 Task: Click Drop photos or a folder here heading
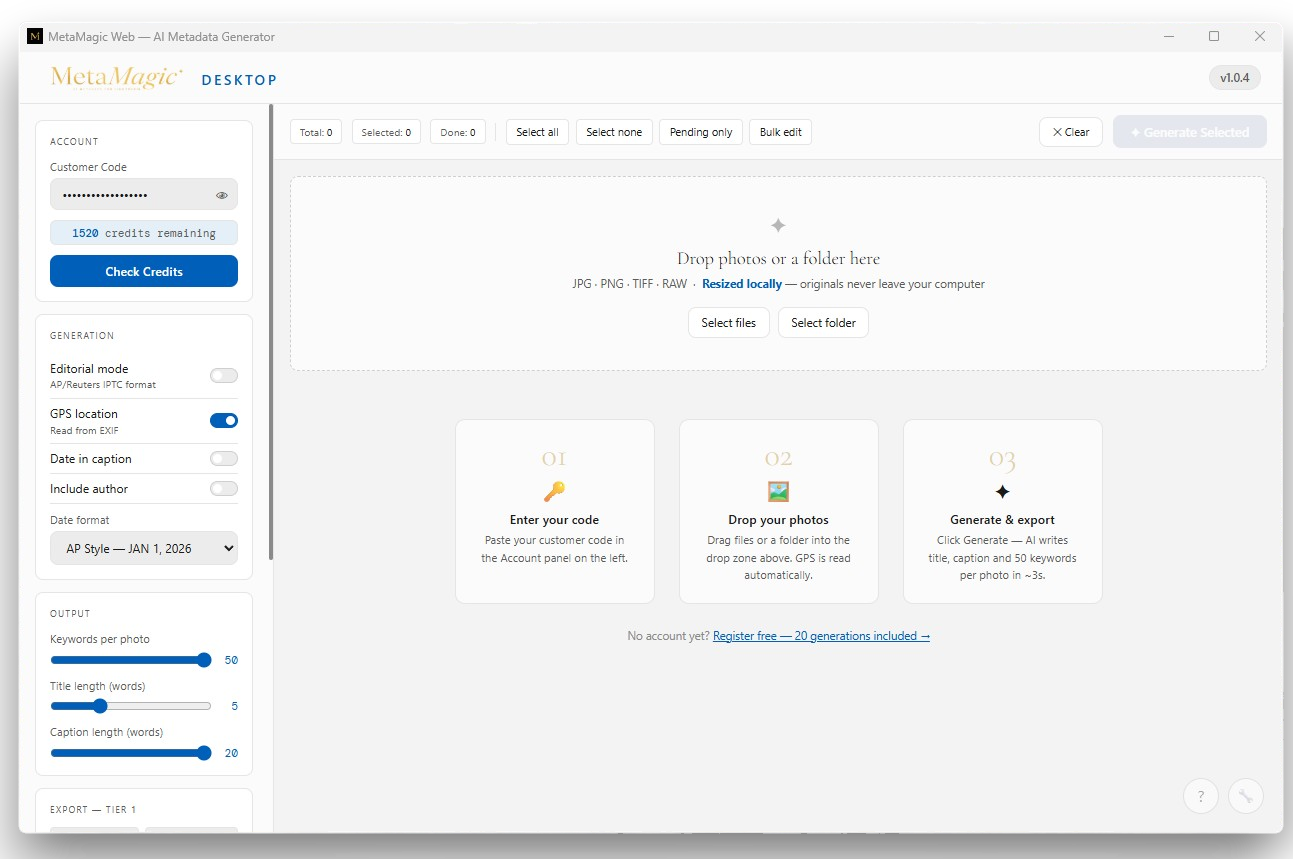point(778,259)
